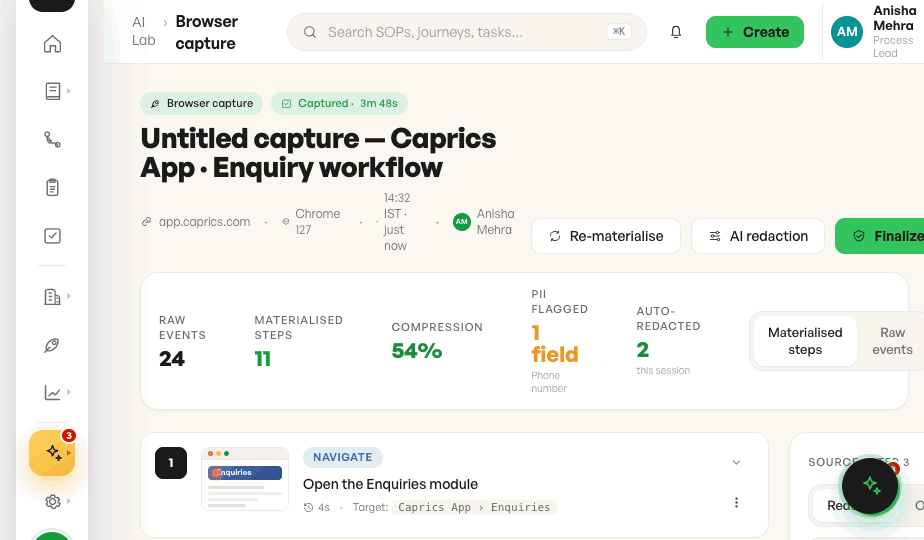Screen dimensions: 924x540
Task: Click the search magnifier icon
Action: (310, 32)
